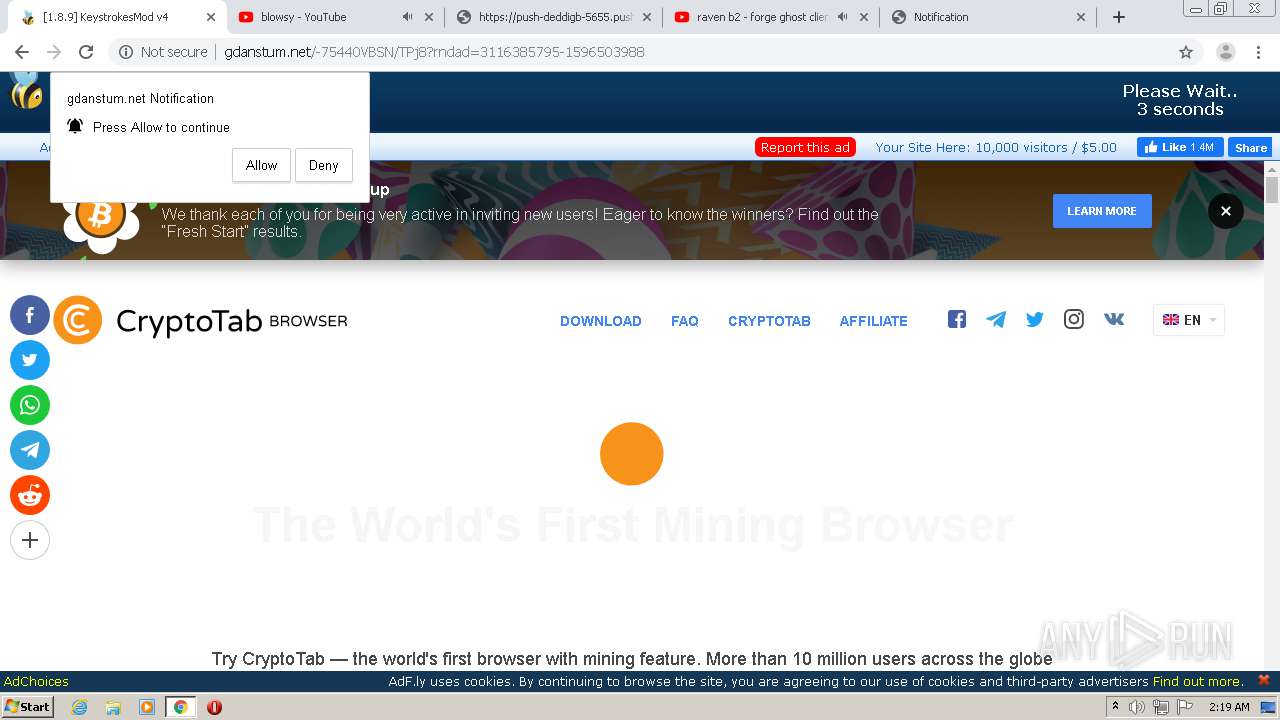This screenshot has width=1280, height=720.
Task: Open File Explorer folder taskbar icon
Action: [x=113, y=707]
